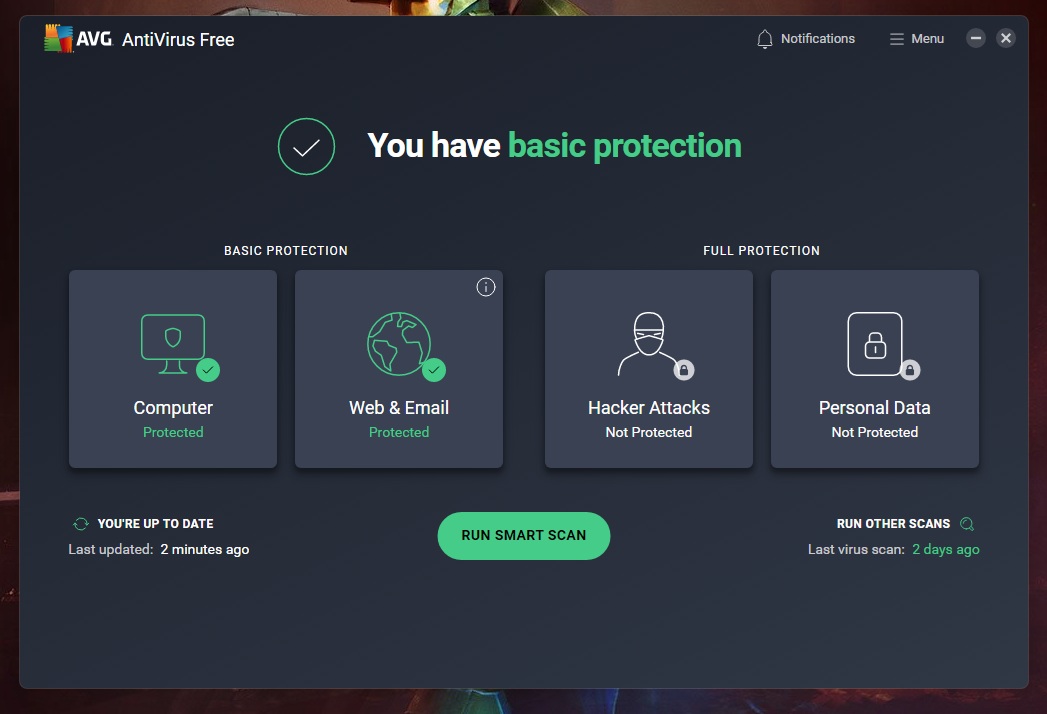Open the Notifications bell icon

click(765, 39)
